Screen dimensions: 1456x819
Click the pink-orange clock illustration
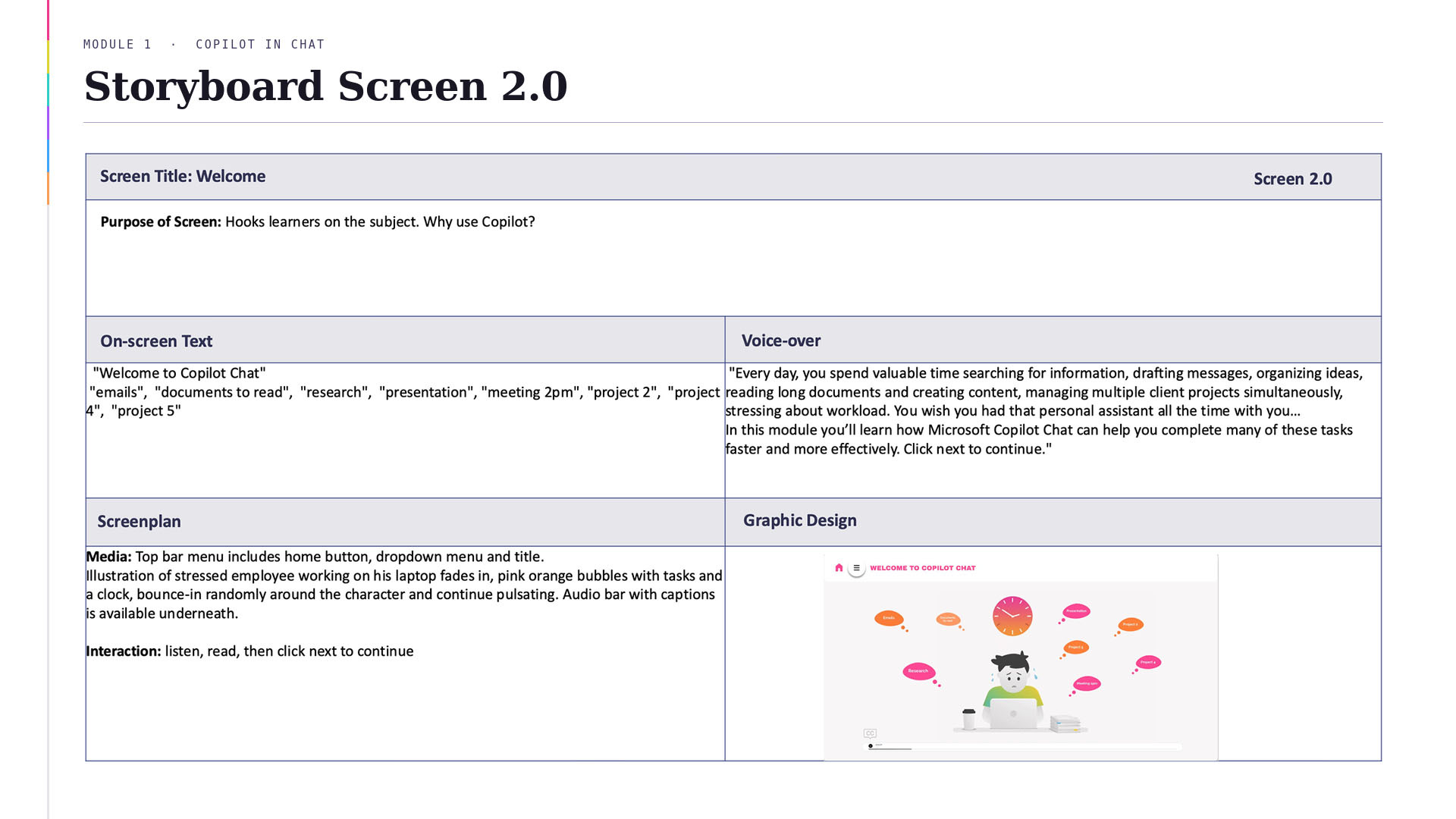point(1012,616)
